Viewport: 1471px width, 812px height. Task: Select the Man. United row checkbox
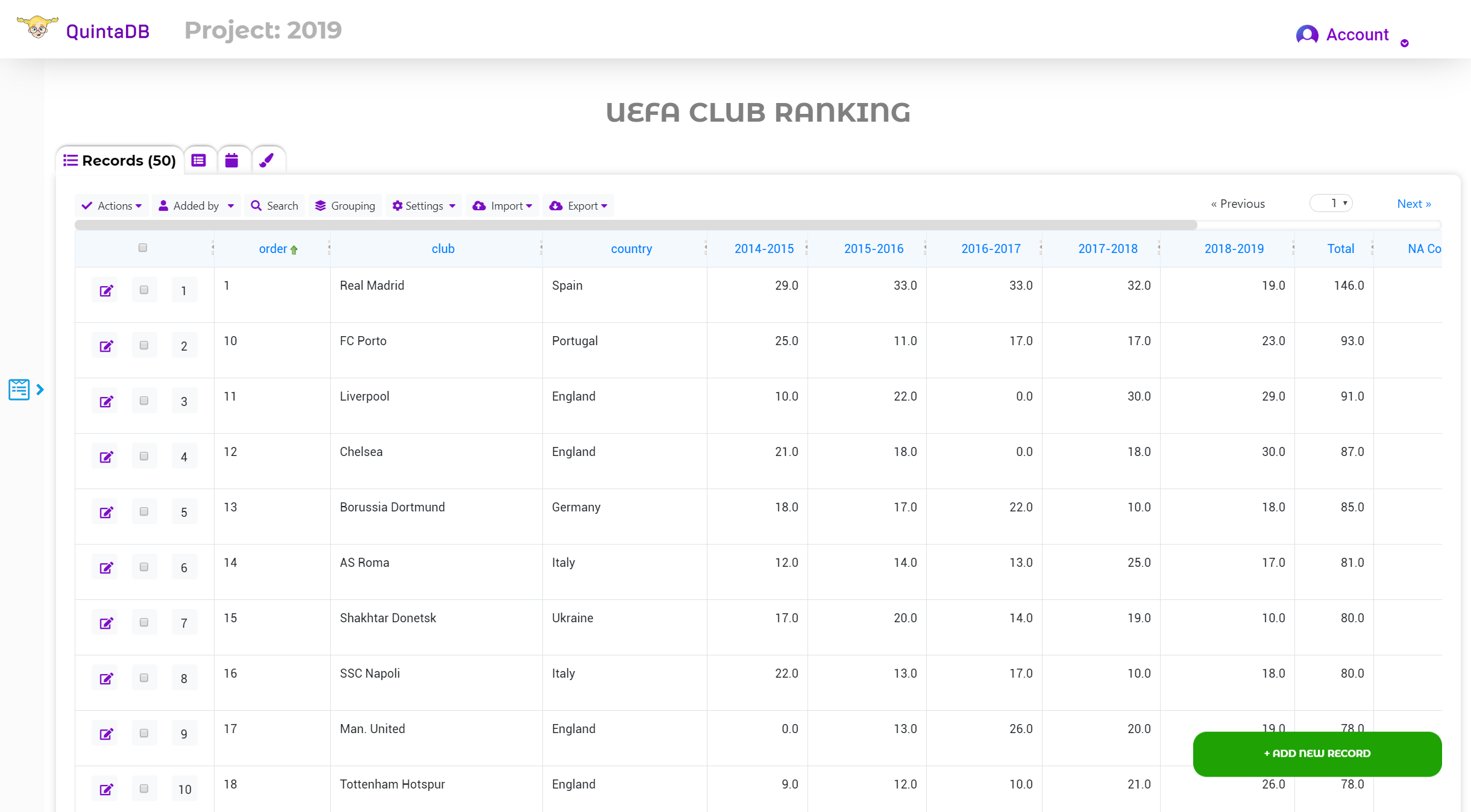pos(144,733)
